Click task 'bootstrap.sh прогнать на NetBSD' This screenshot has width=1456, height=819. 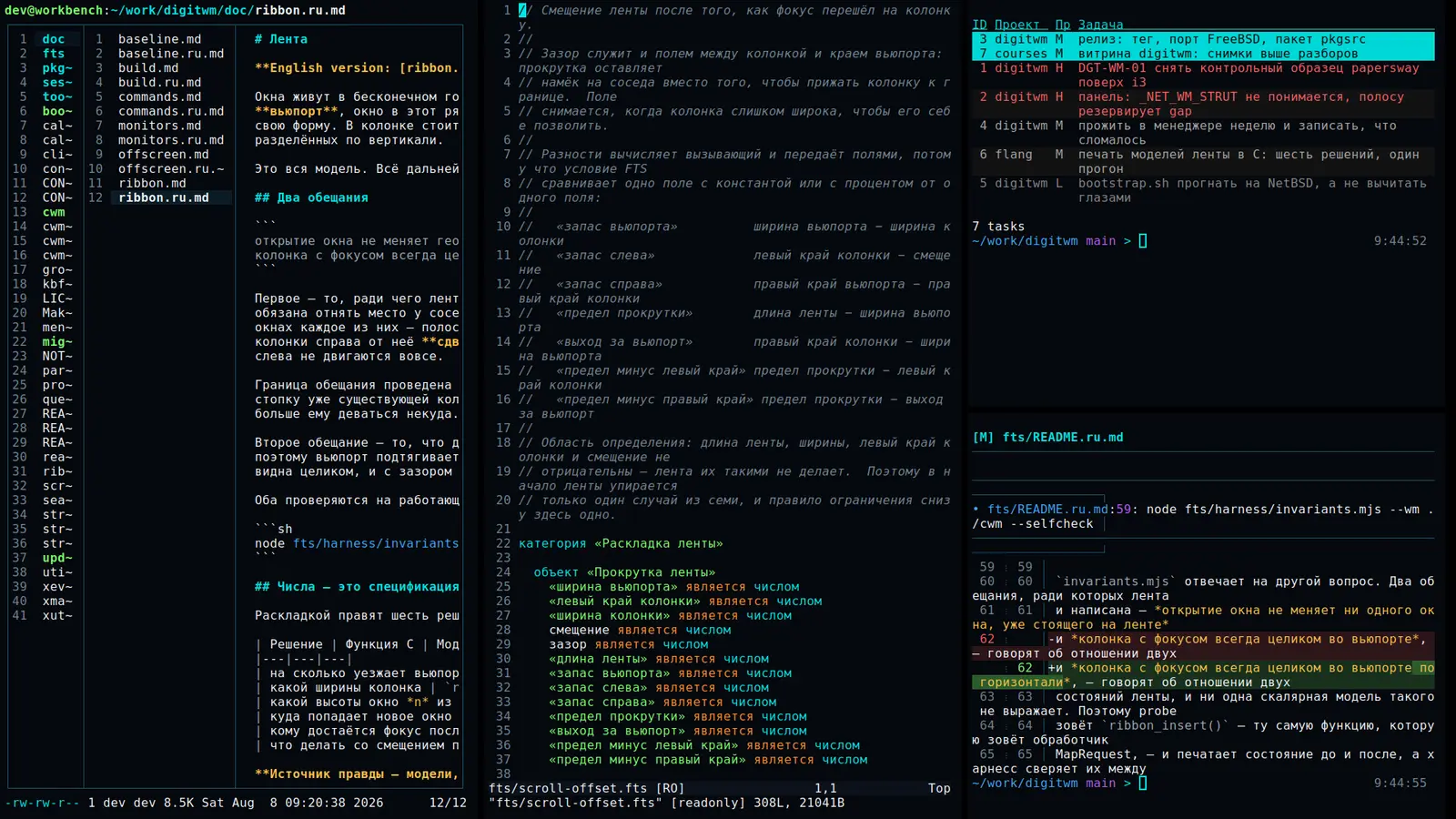(1203, 190)
